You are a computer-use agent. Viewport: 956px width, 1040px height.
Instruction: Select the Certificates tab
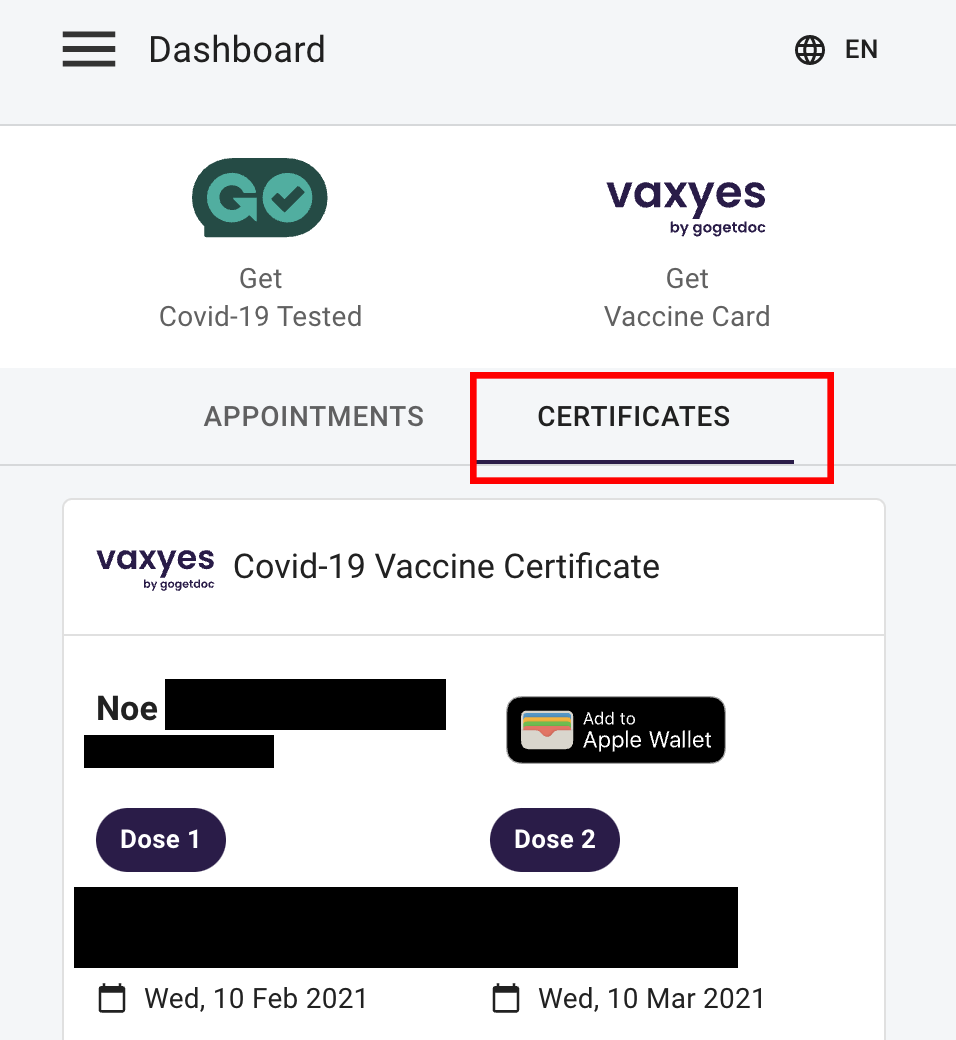634,416
